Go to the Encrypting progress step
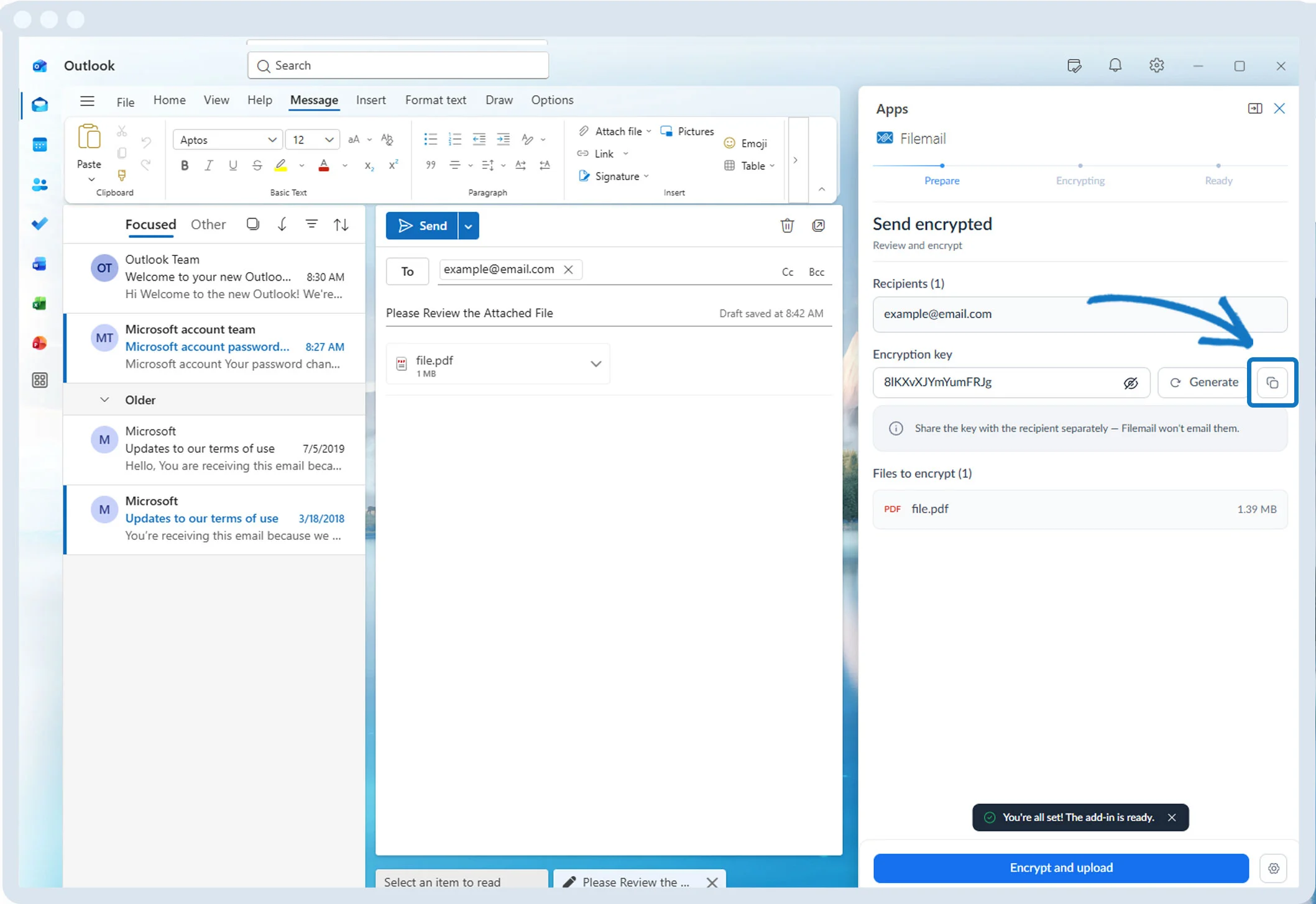The image size is (1316, 904). [1080, 181]
